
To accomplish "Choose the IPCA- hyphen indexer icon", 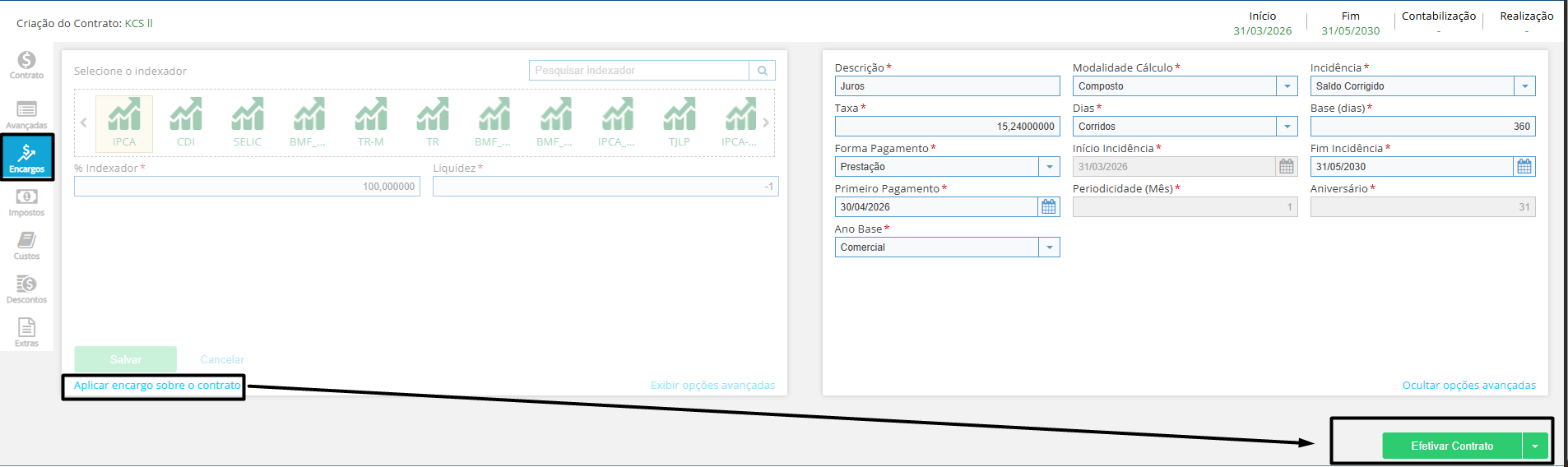I will [x=740, y=123].
